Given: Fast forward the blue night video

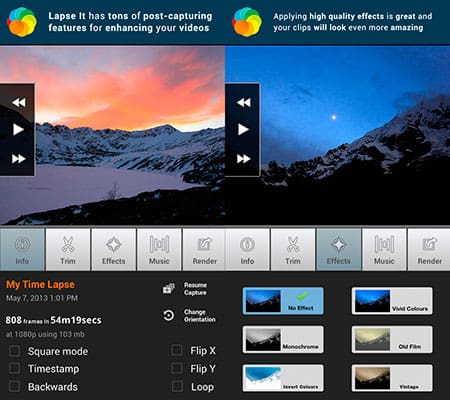Looking at the screenshot, I should 243,159.
